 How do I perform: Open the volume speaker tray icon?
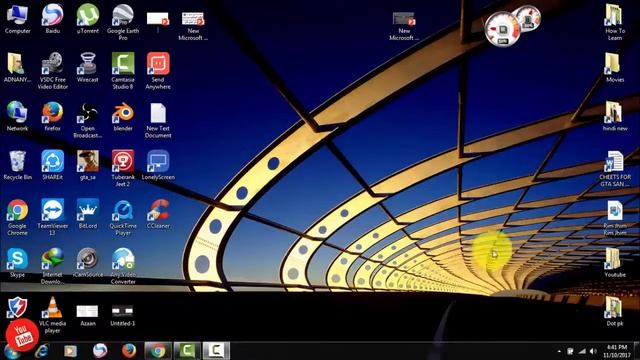click(593, 351)
